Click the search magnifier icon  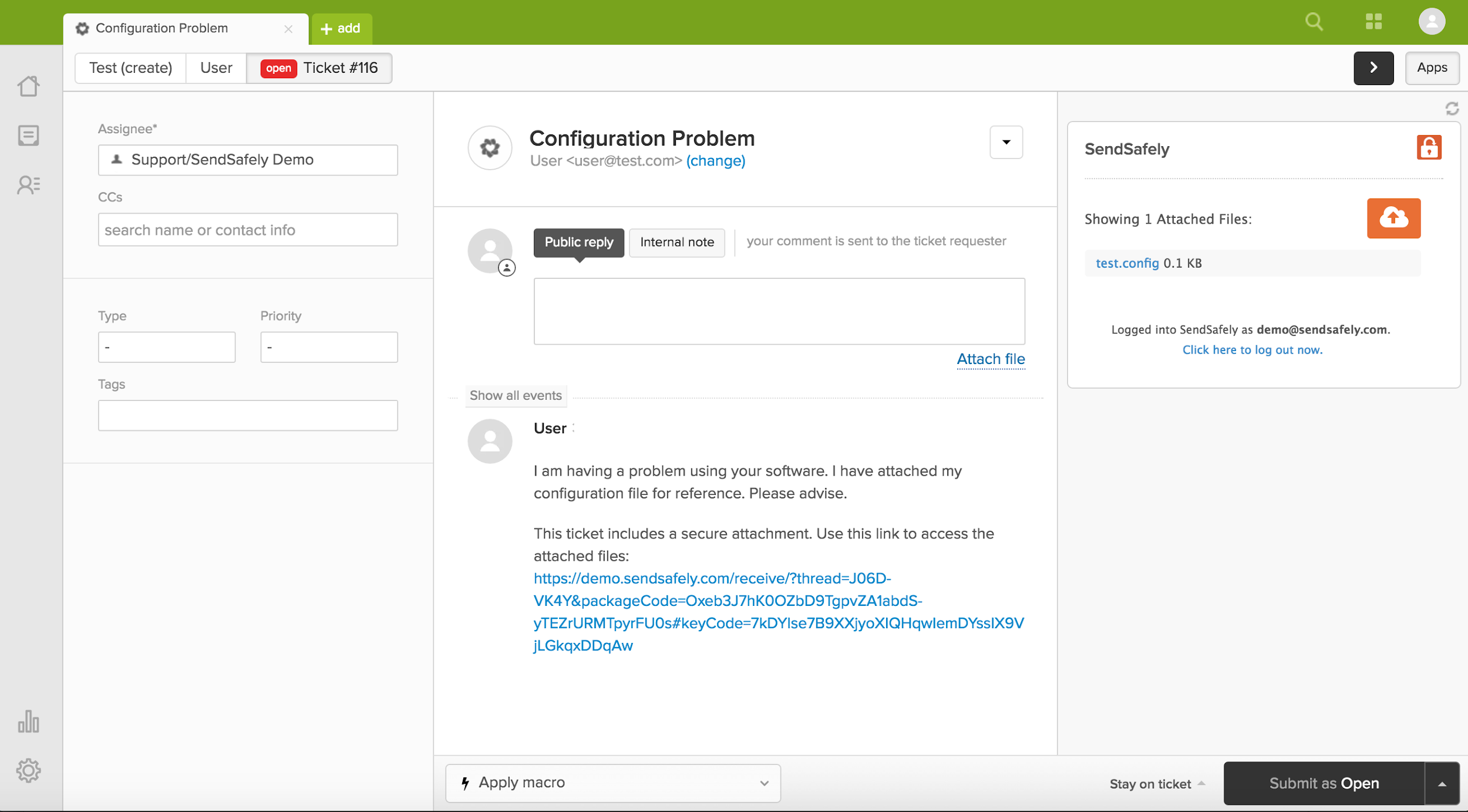pyautogui.click(x=1314, y=22)
